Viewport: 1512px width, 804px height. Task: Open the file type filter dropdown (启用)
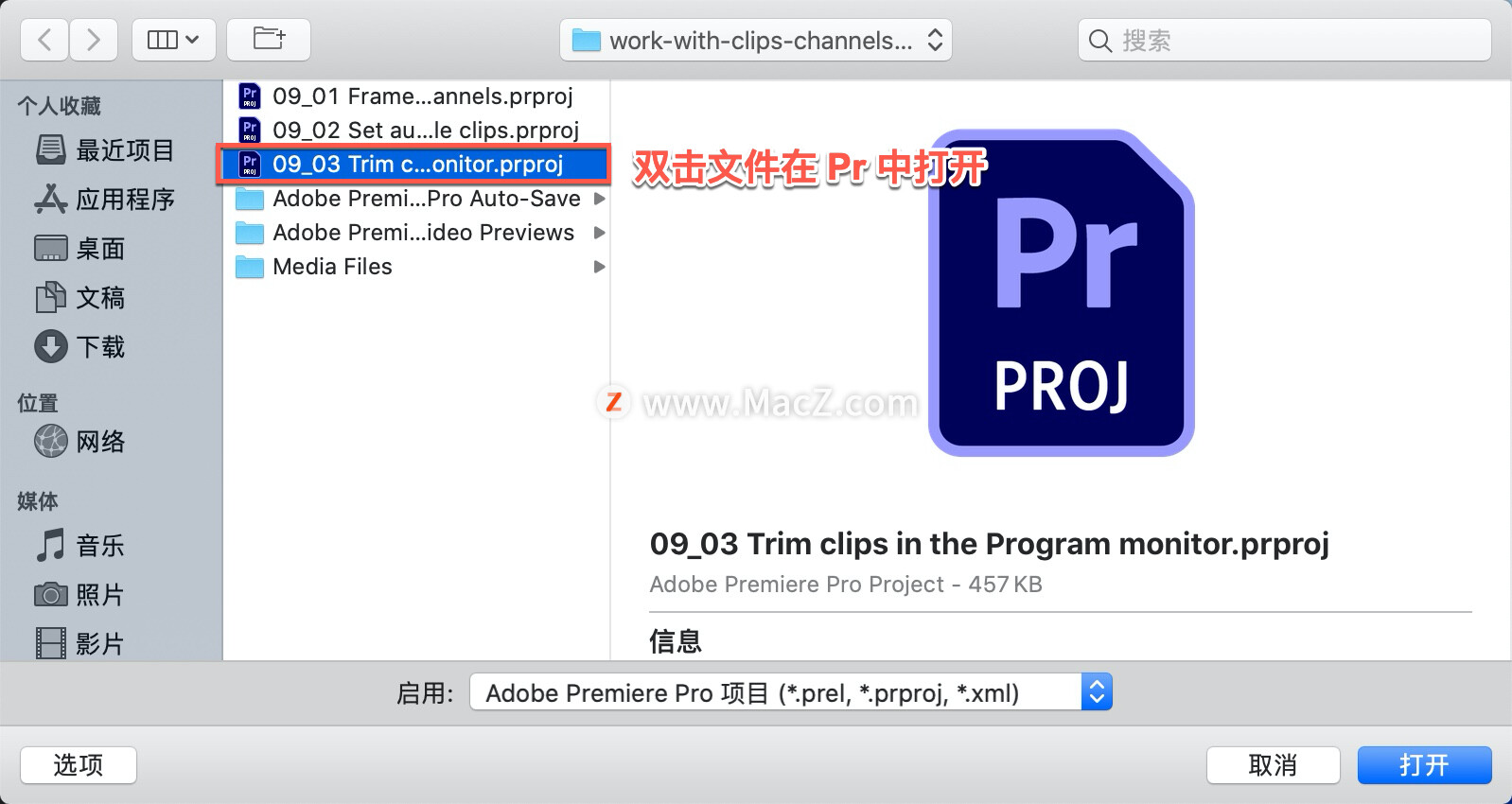pyautogui.click(x=791, y=692)
